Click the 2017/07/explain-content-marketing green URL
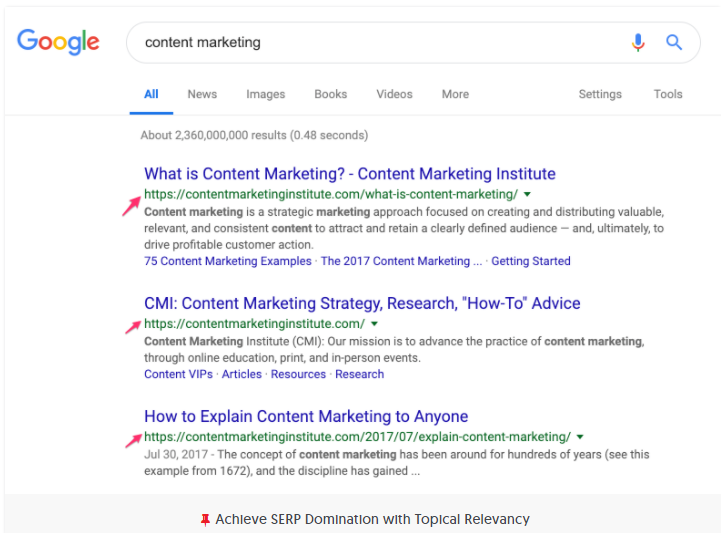This screenshot has width=721, height=533. tap(357, 437)
